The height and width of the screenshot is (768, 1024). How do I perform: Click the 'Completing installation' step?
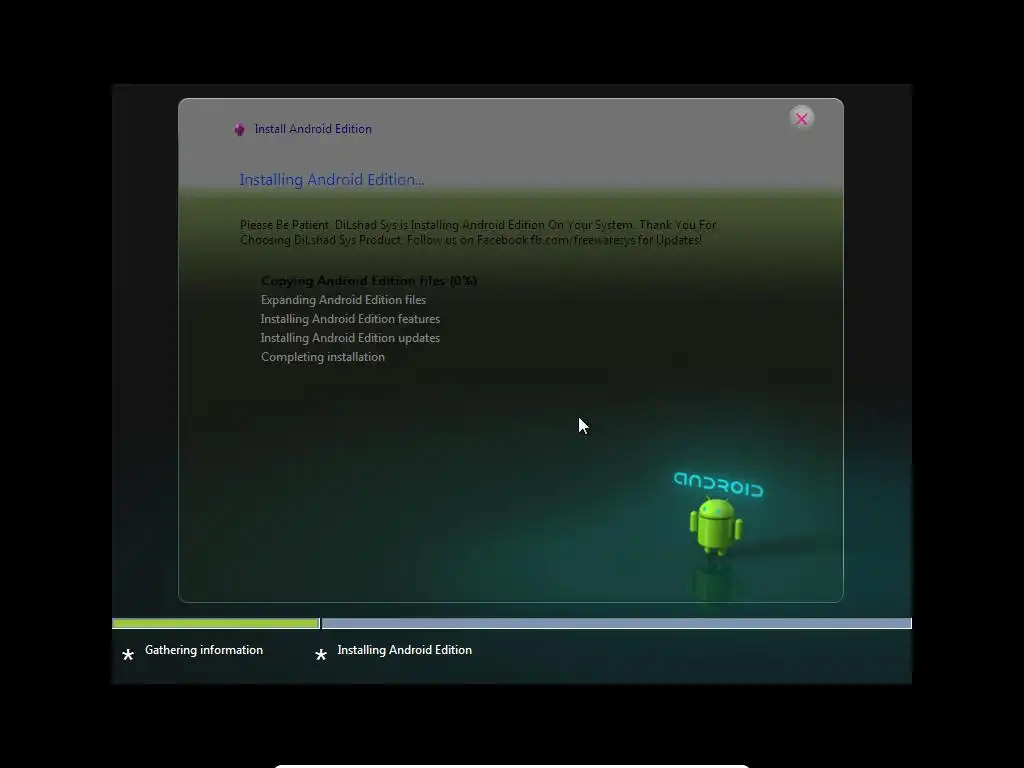(323, 357)
